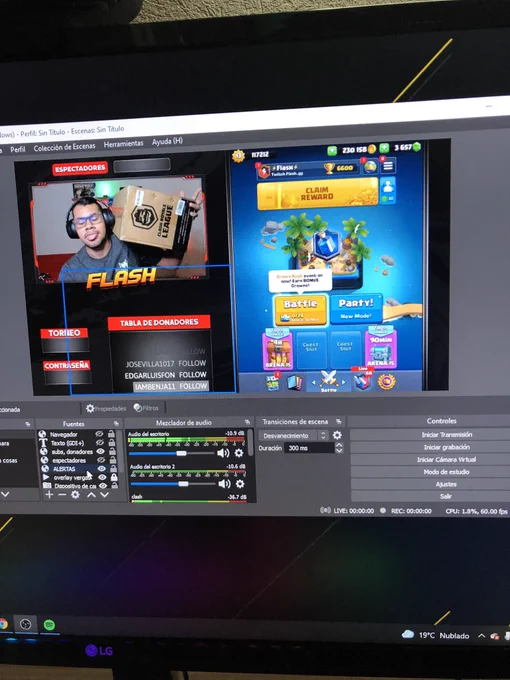Click Iniciar Transmisión button
This screenshot has height=680, width=510.
(x=447, y=435)
